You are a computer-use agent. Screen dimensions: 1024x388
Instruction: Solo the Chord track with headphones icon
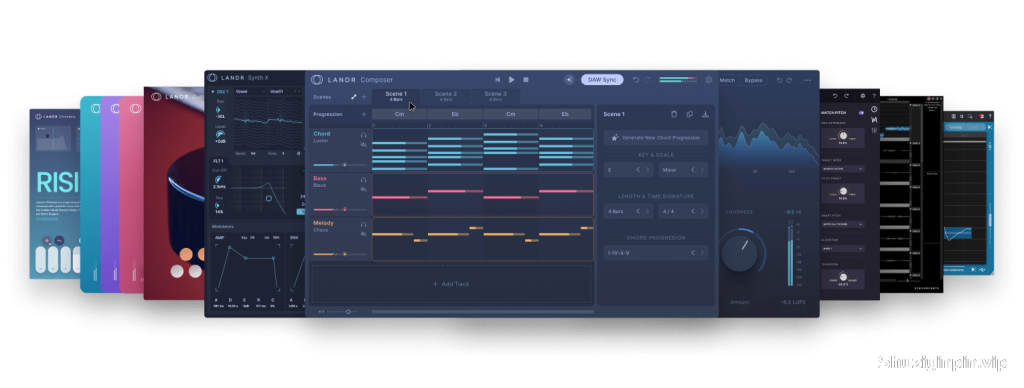364,135
